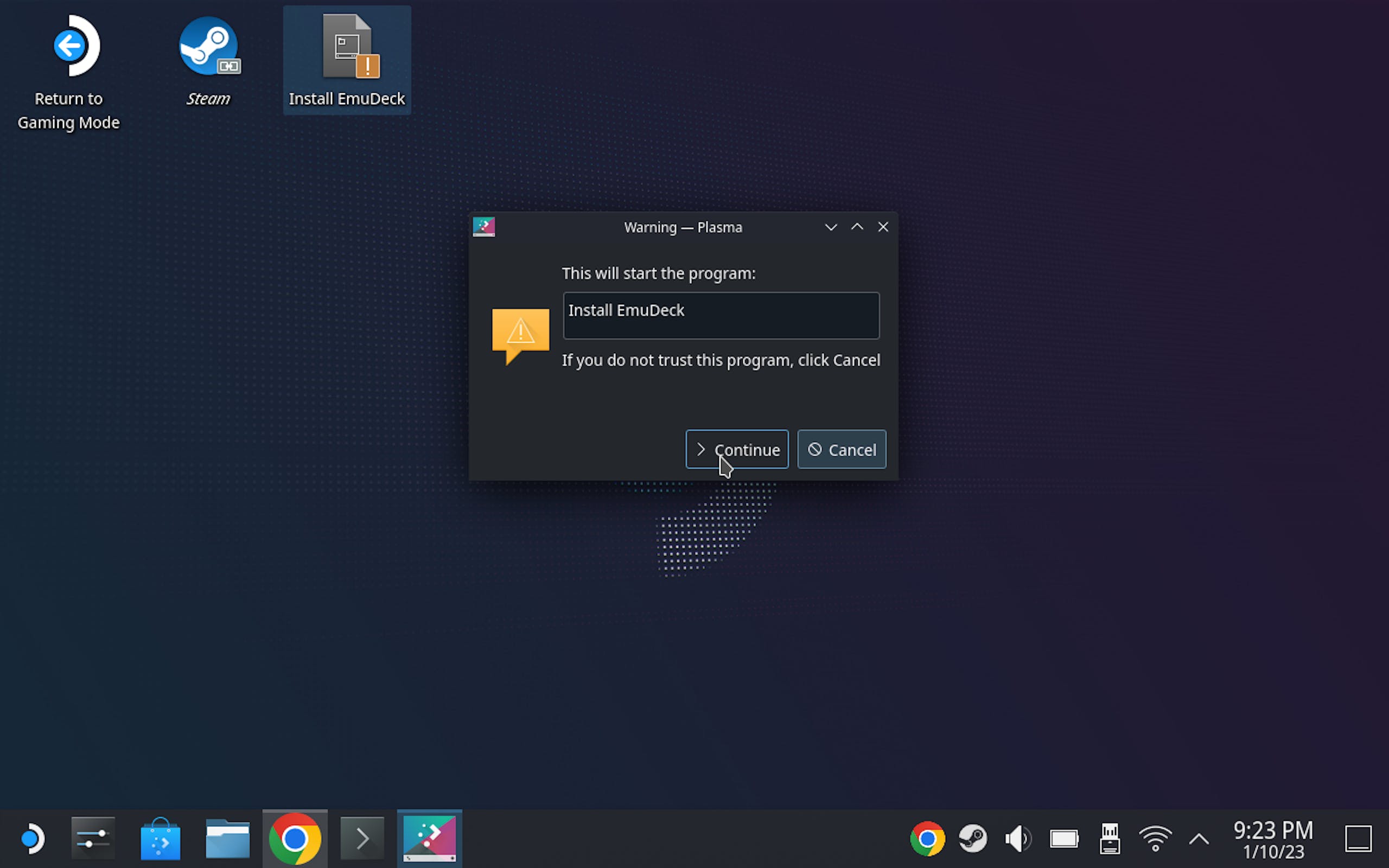Click the Steam icon in the system tray

coord(973,839)
